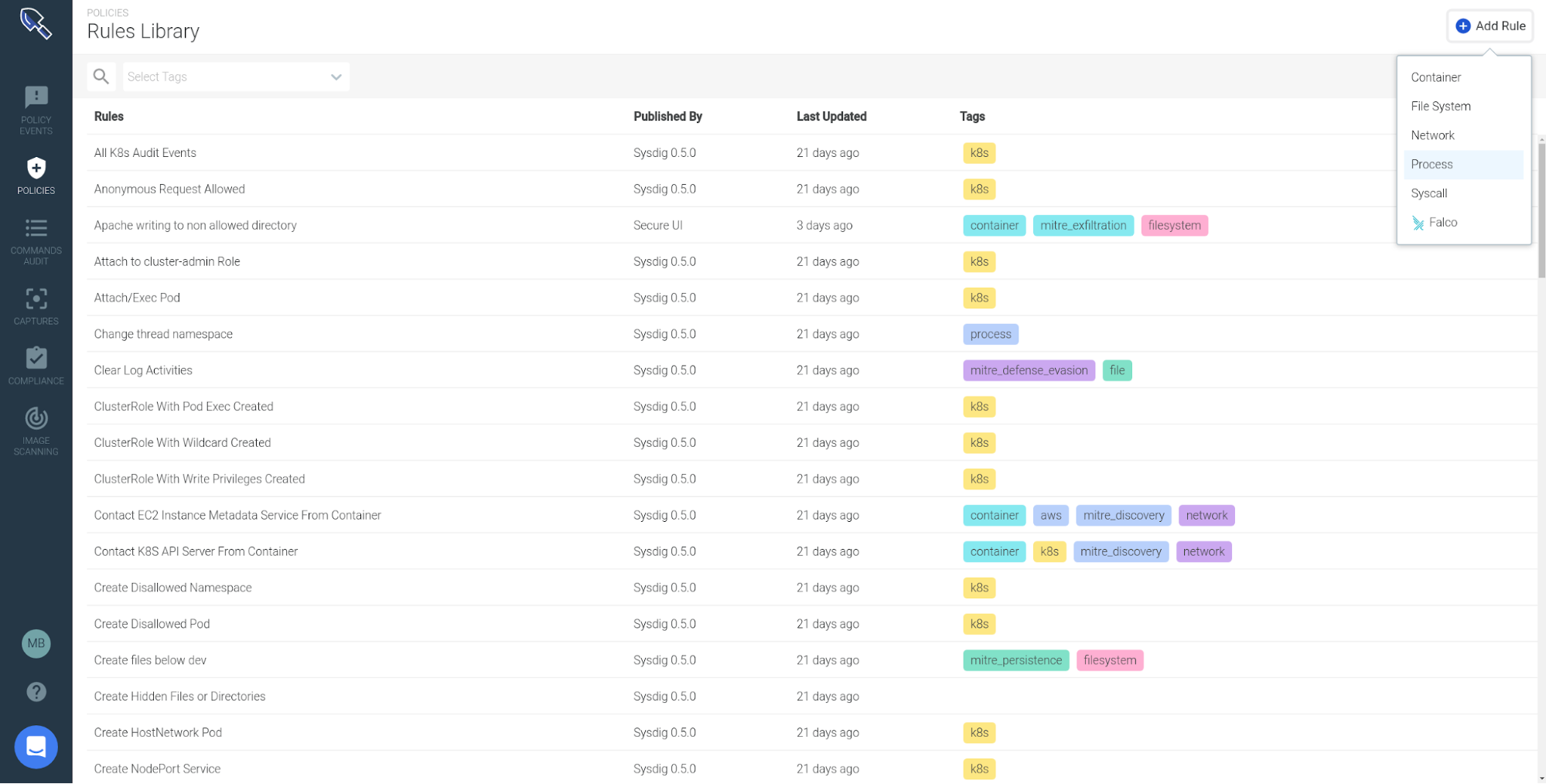The image size is (1546, 784).
Task: Select row Clear Log Activities
Action: 811,371
